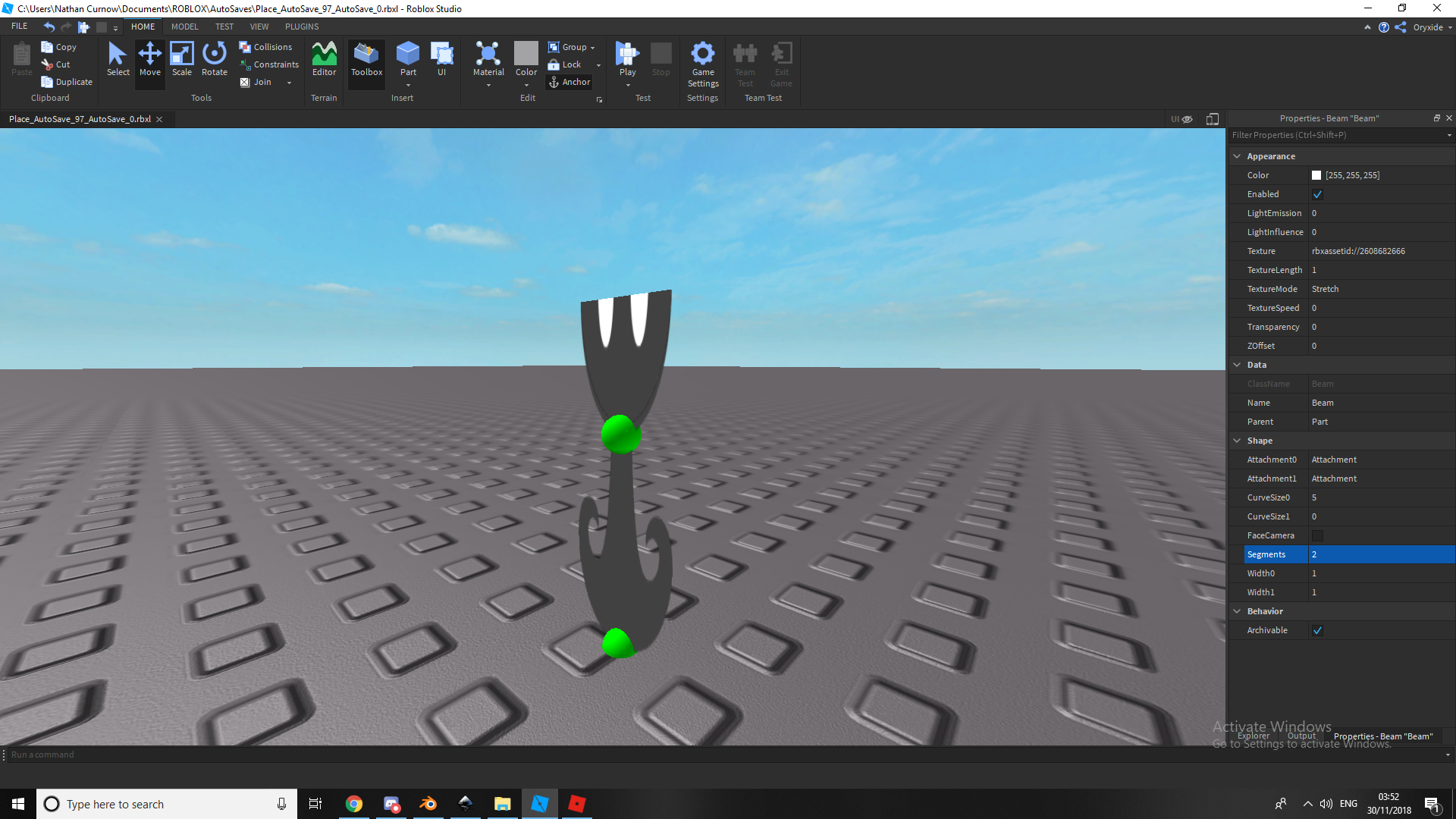Open the Terrain Editor
This screenshot has height=819, width=1456.
click(324, 59)
